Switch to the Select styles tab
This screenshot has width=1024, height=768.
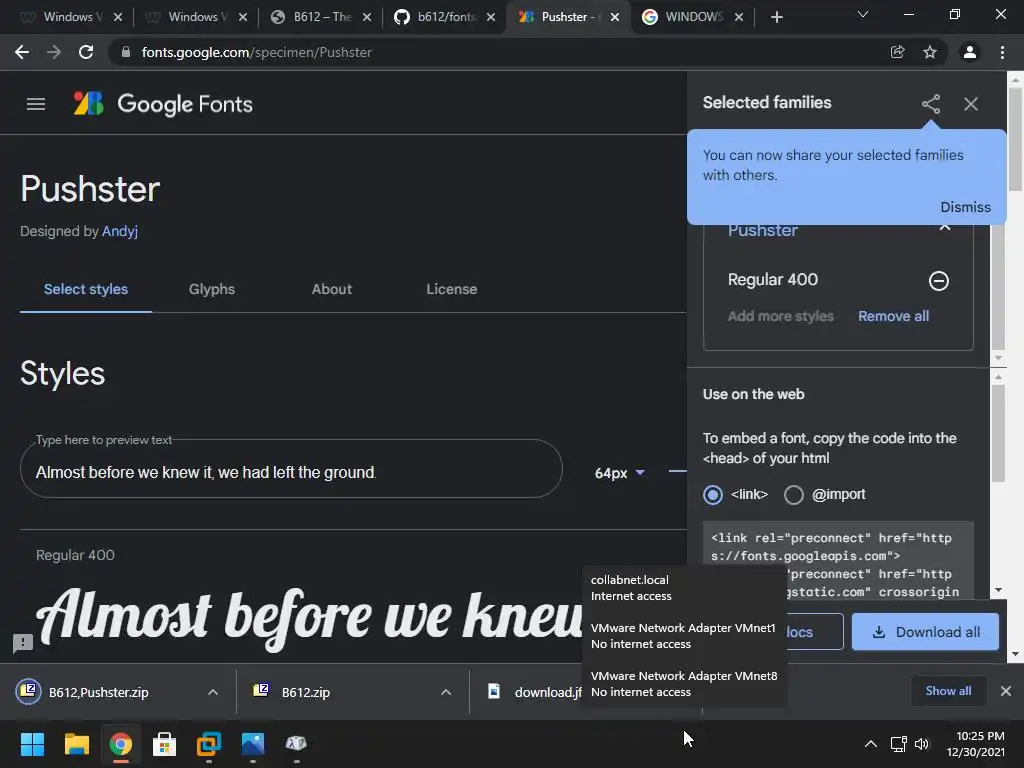(x=86, y=289)
